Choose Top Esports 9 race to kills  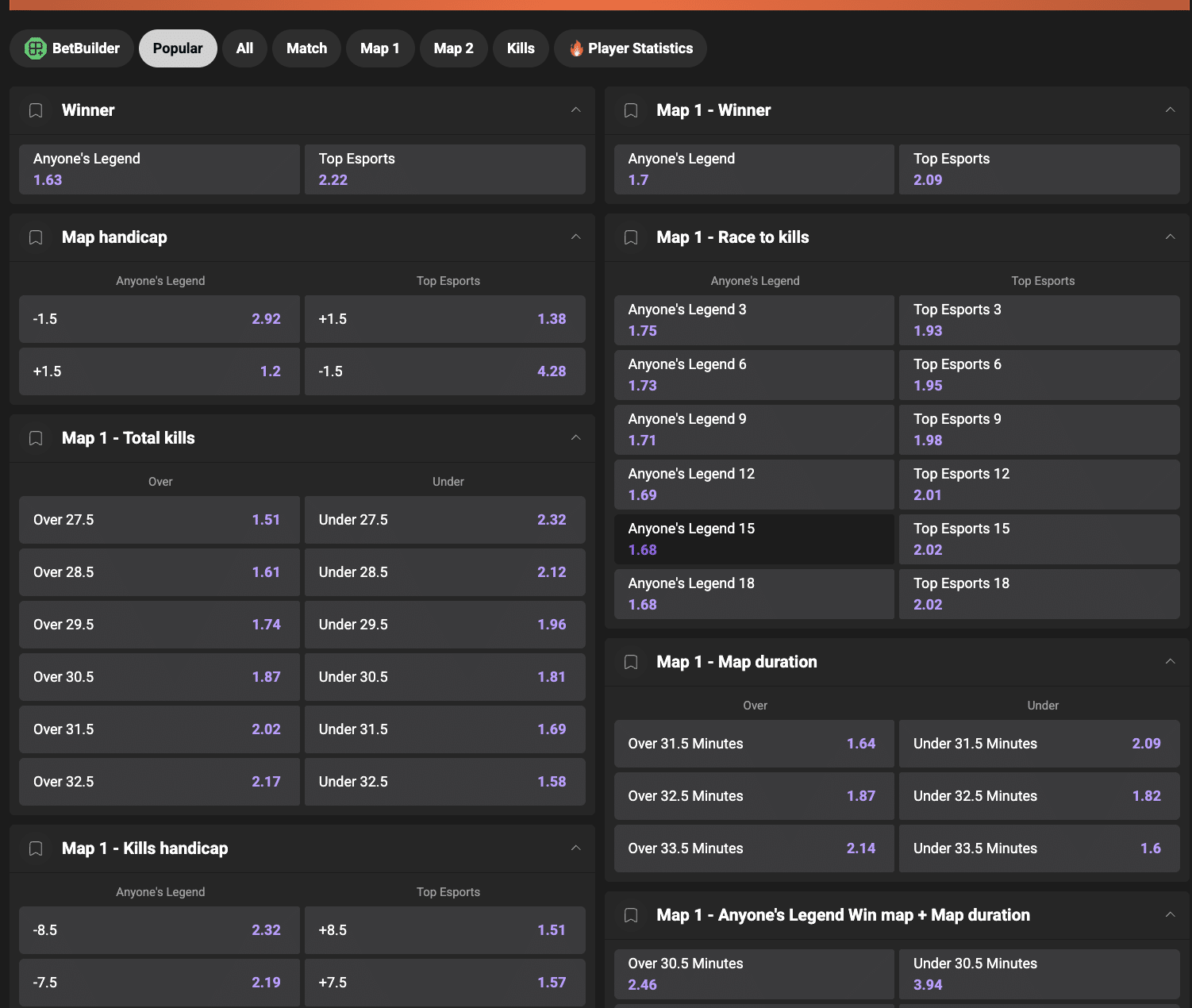tap(1040, 429)
